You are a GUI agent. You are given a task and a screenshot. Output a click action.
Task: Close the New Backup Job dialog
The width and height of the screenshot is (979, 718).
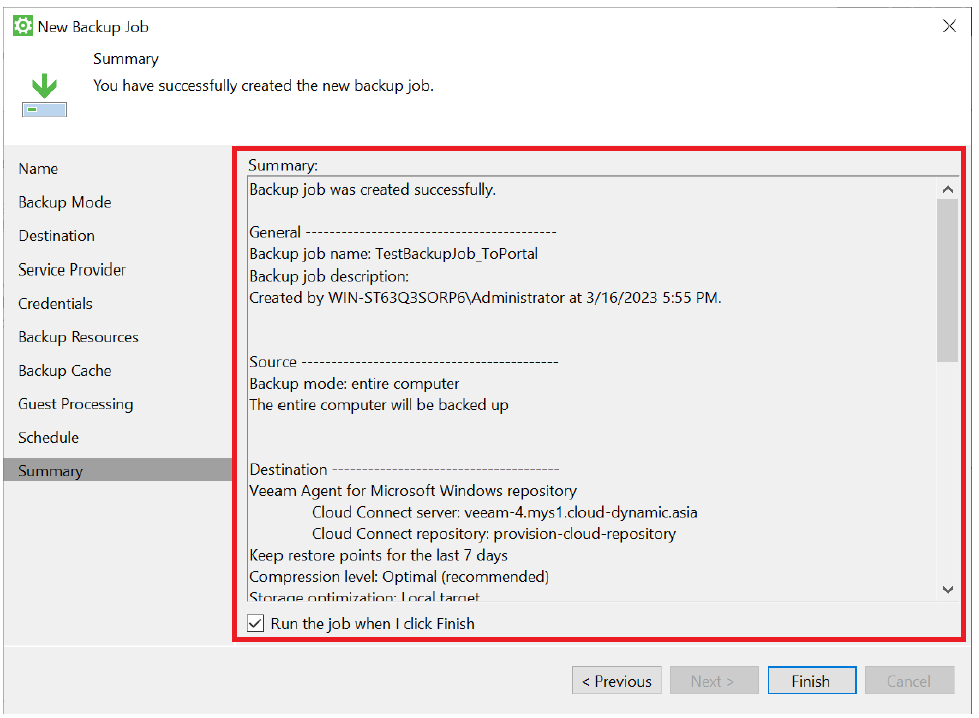point(949,26)
